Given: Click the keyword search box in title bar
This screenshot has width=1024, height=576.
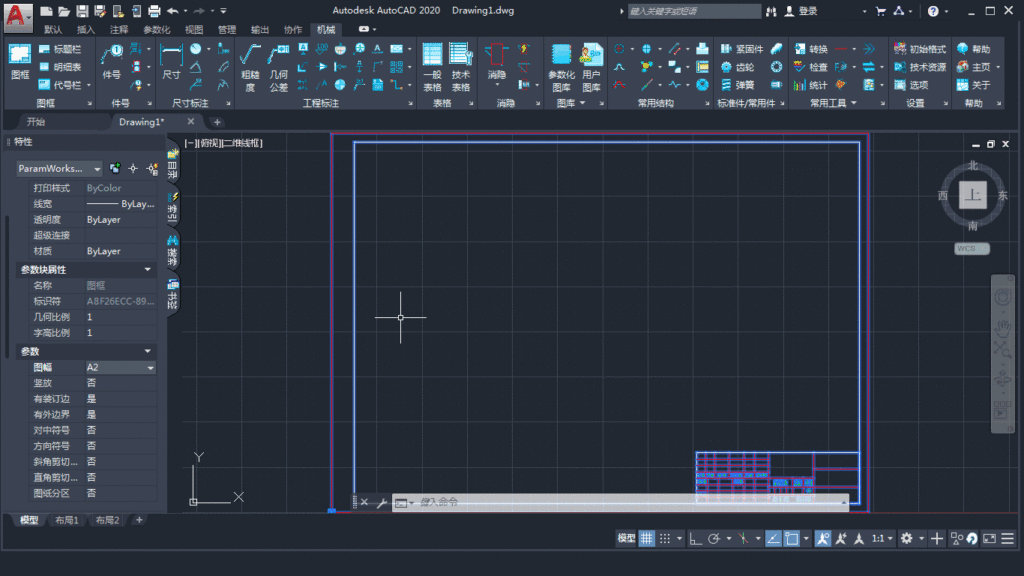Looking at the screenshot, I should (x=694, y=11).
